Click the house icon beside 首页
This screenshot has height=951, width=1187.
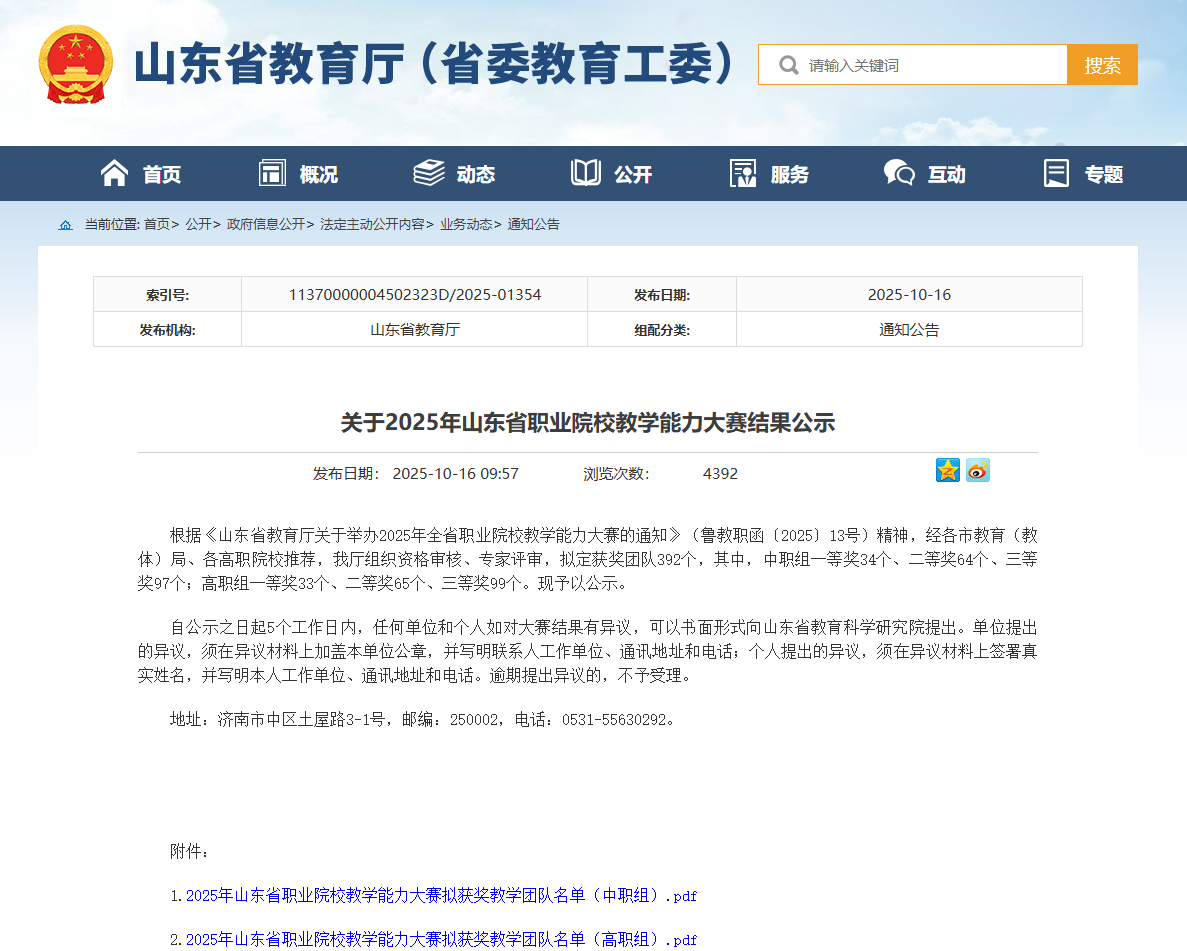(x=114, y=173)
